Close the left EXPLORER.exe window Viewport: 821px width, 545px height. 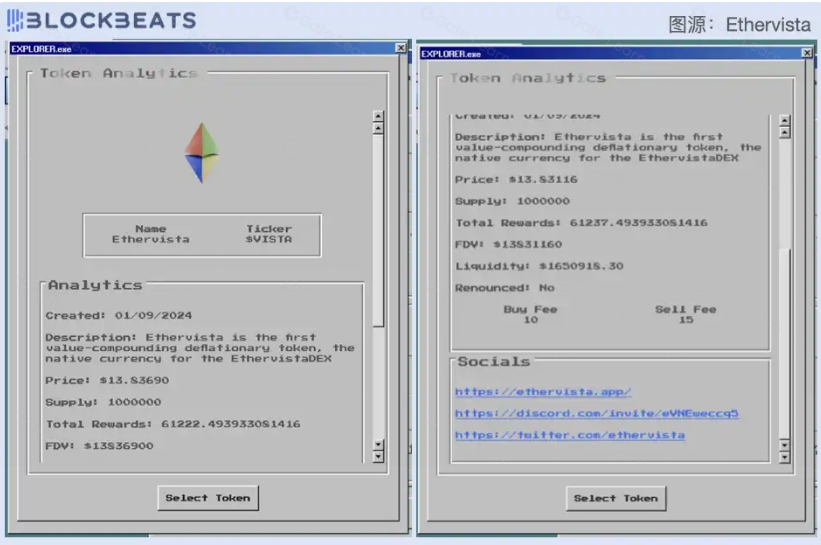(x=401, y=48)
